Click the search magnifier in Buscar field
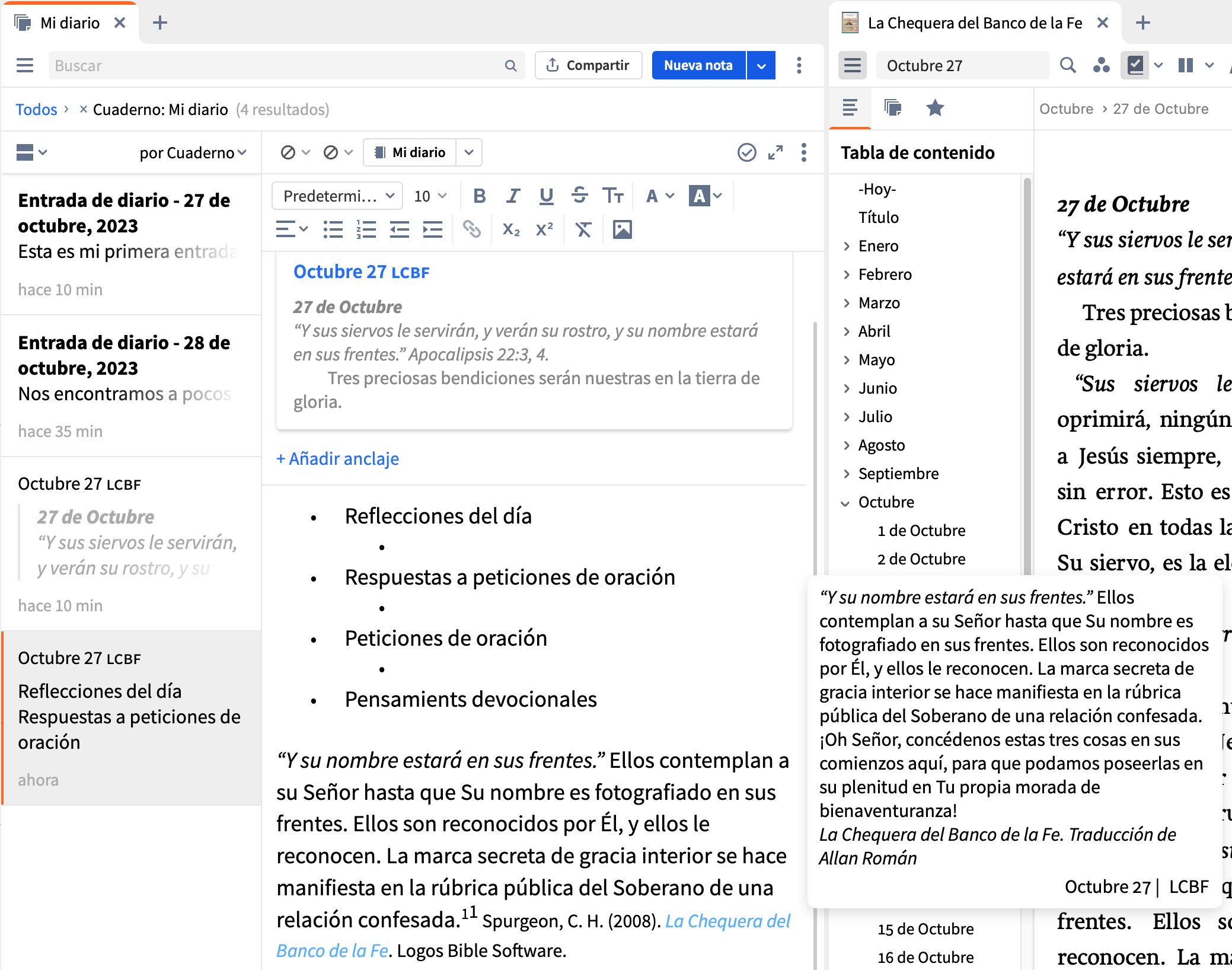Screen dimensions: 1232x970 (510, 65)
